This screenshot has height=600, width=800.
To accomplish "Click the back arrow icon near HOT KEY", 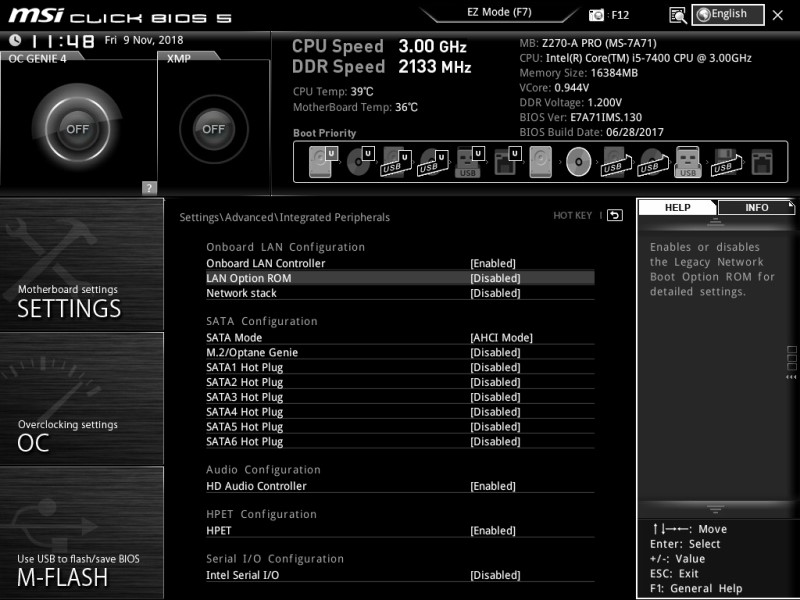I will tap(615, 215).
